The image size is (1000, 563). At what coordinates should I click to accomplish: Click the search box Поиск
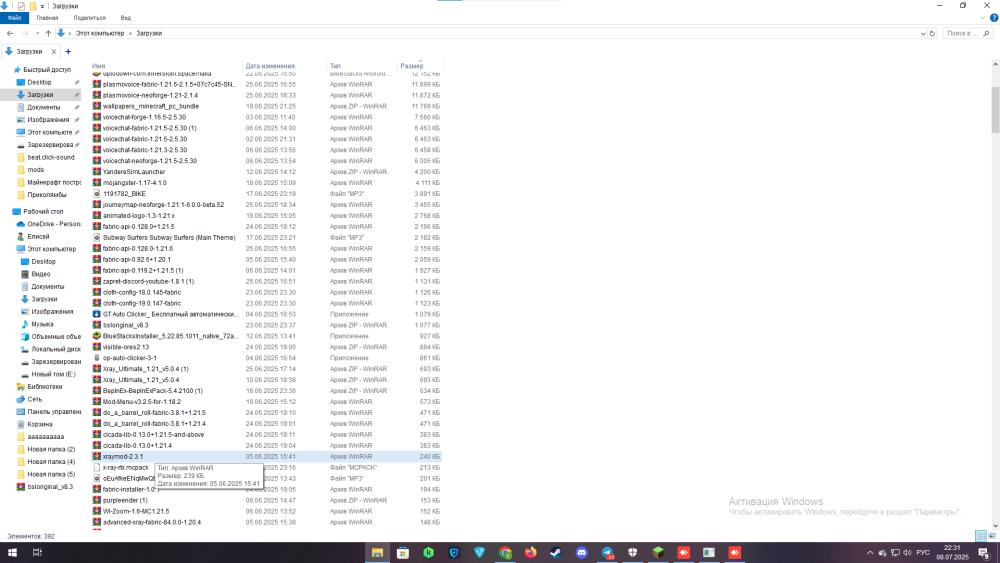(967, 33)
